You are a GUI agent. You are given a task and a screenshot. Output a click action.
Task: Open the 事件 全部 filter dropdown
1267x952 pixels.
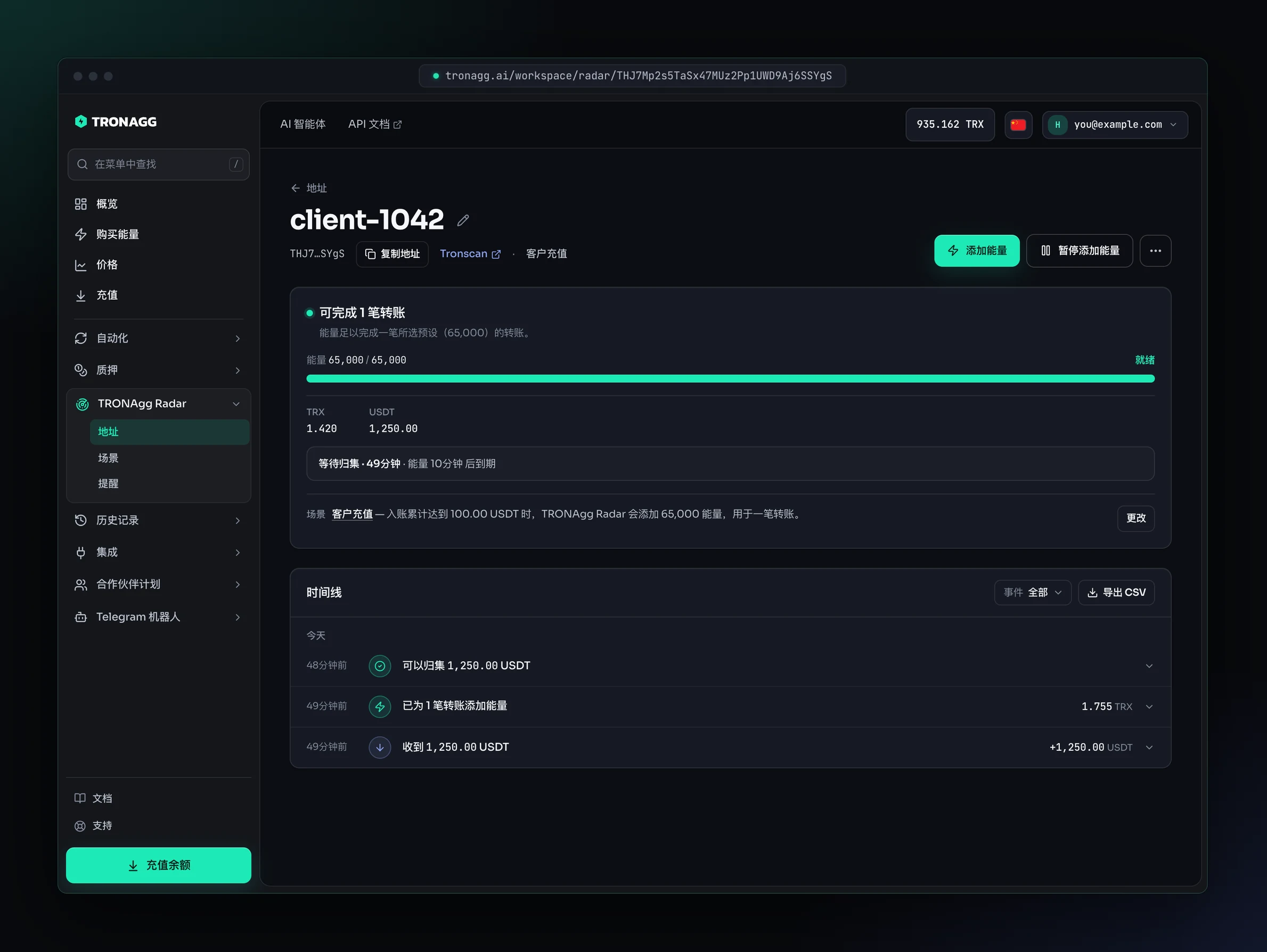point(1032,592)
